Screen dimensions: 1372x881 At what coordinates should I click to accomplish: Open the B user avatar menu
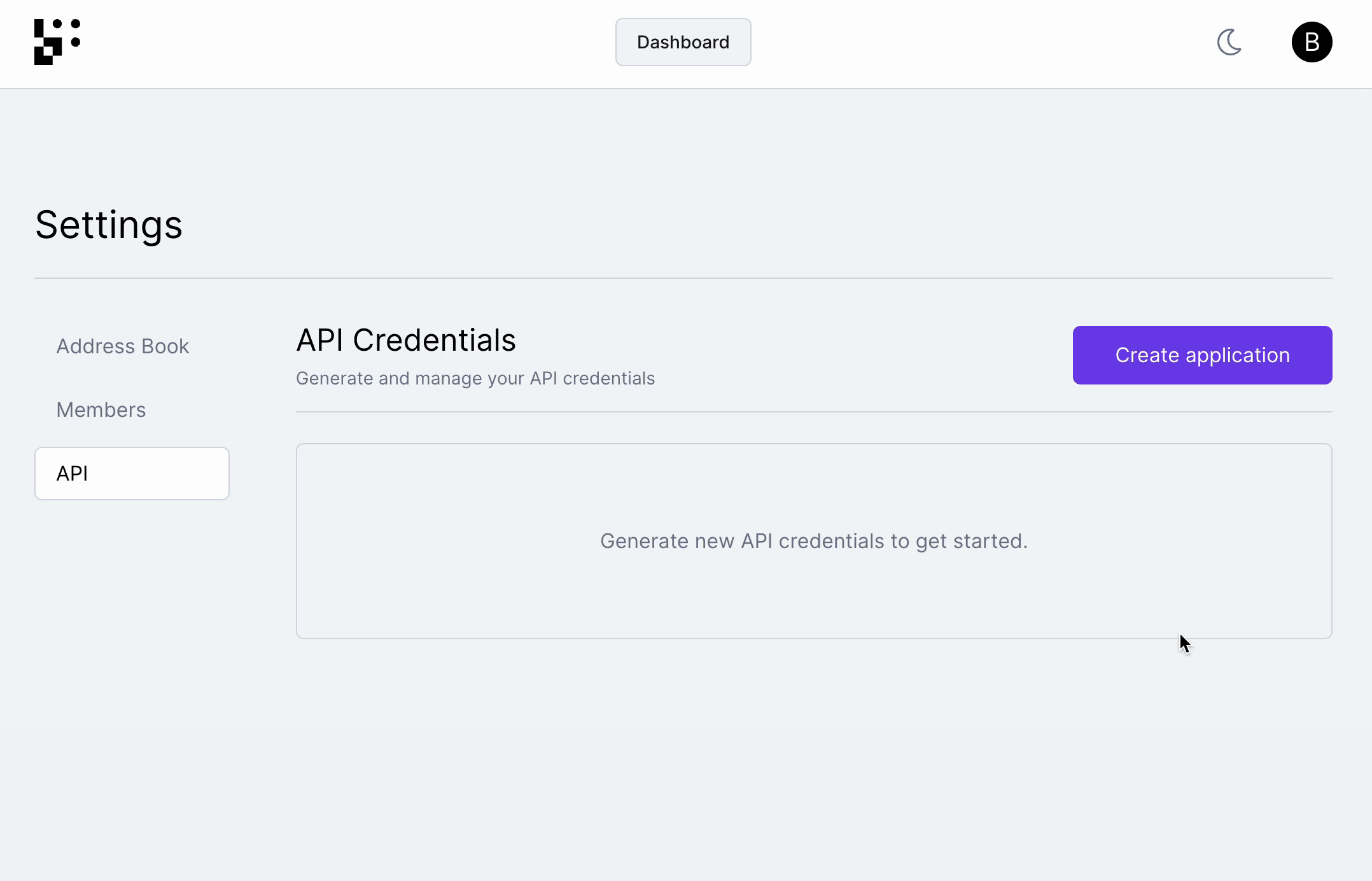pos(1312,42)
